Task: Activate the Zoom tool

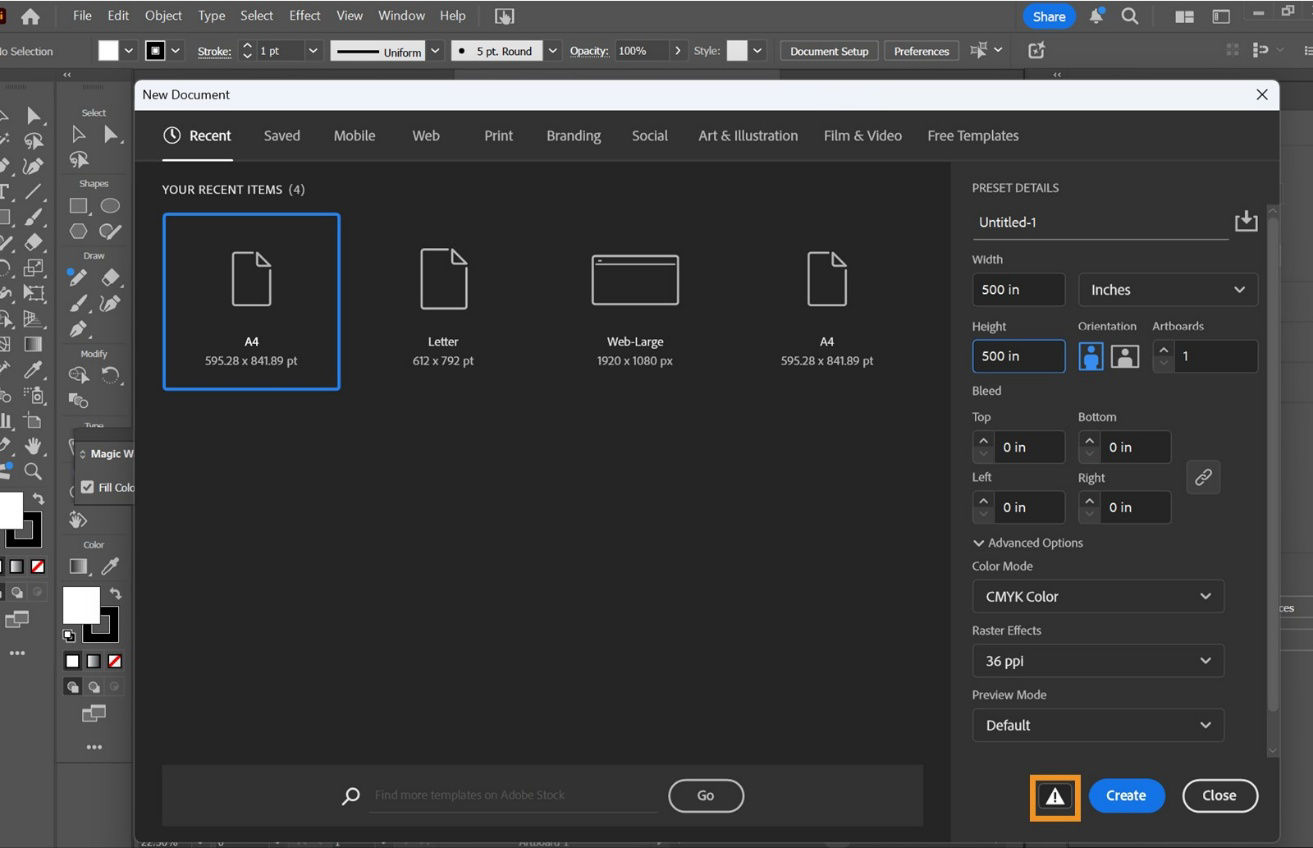Action: 31,470
